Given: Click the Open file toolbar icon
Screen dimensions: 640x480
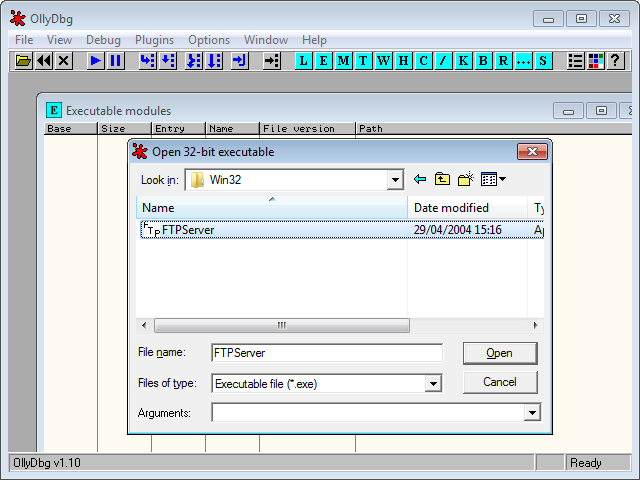Looking at the screenshot, I should click(23, 61).
